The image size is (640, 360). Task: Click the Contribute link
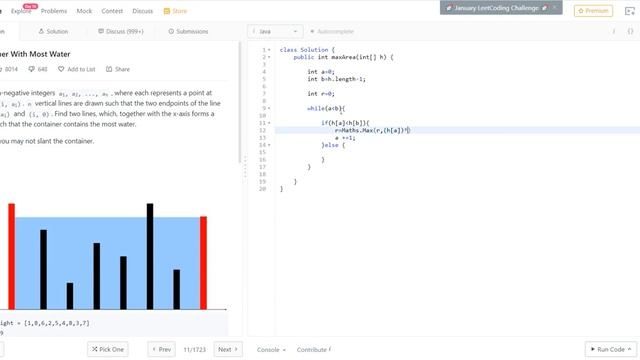pyautogui.click(x=313, y=350)
